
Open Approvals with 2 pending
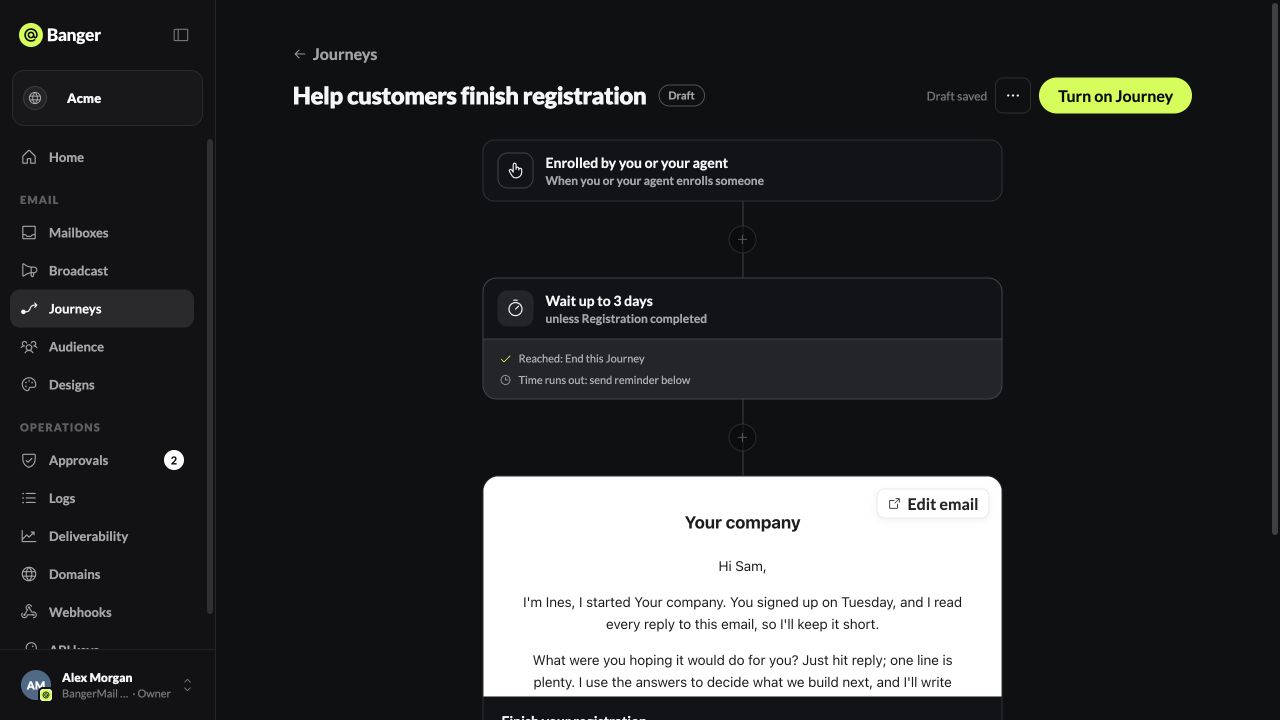(x=102, y=460)
